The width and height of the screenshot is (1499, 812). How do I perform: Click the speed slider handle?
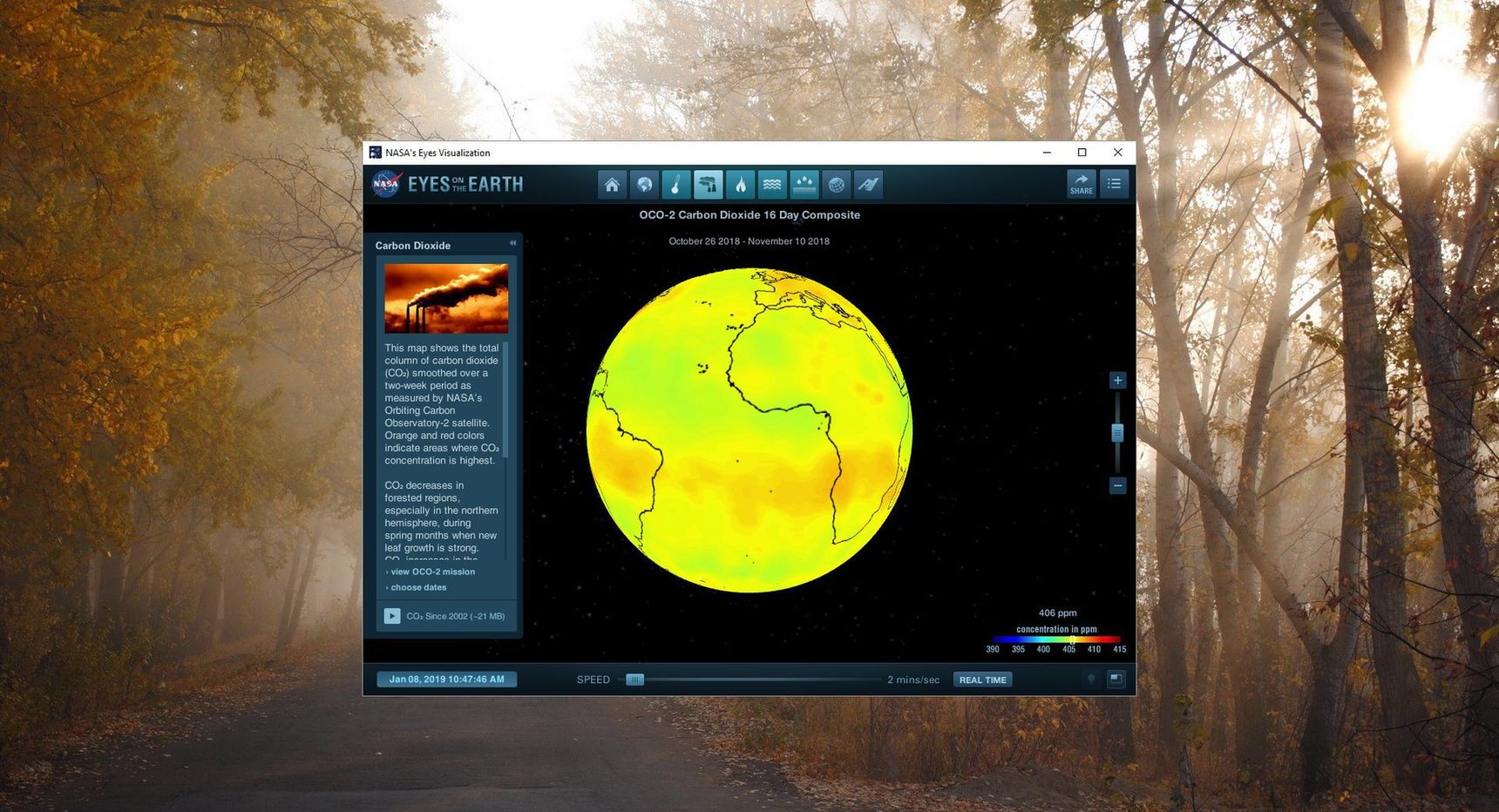click(635, 680)
